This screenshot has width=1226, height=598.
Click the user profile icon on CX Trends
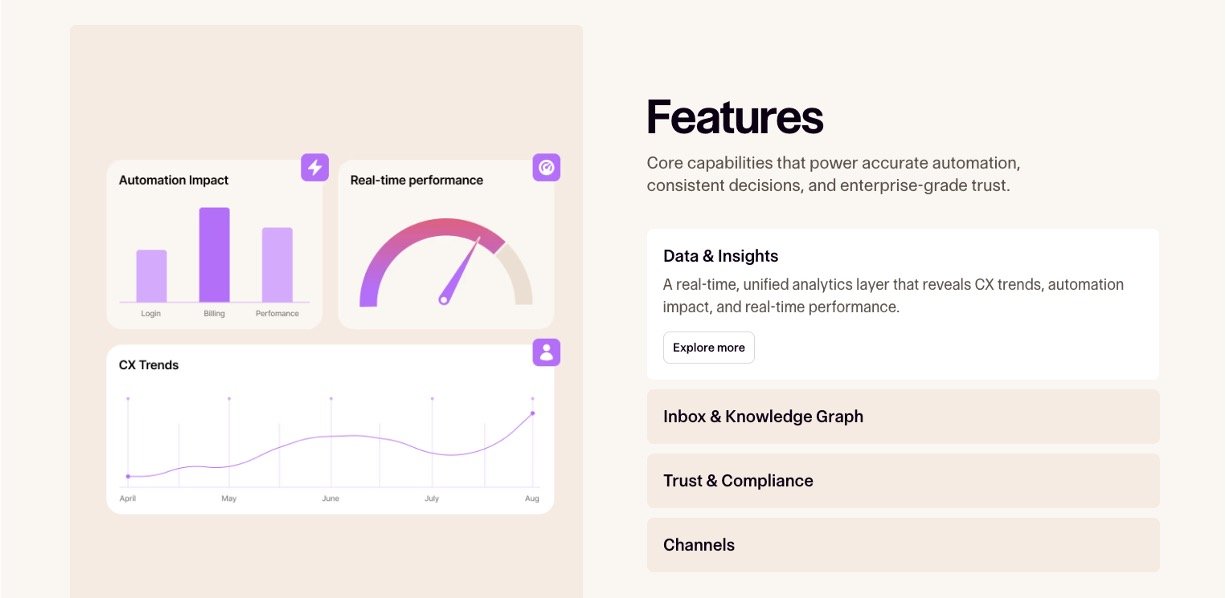point(546,352)
